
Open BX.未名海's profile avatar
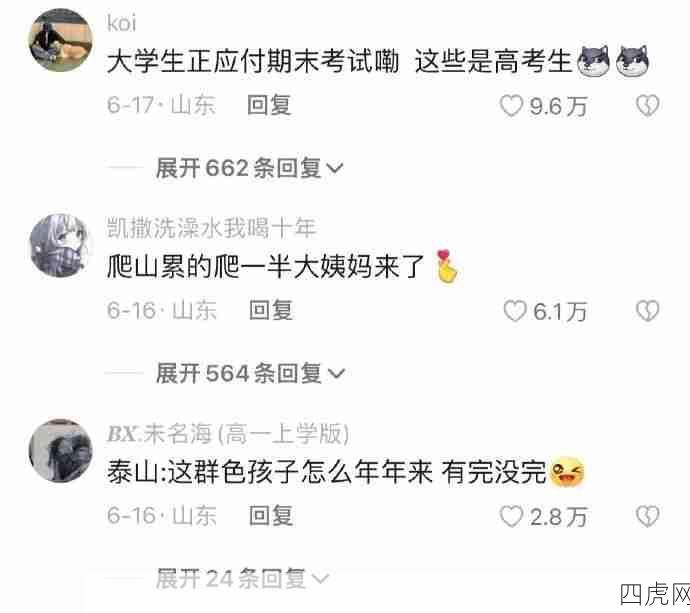point(61,451)
